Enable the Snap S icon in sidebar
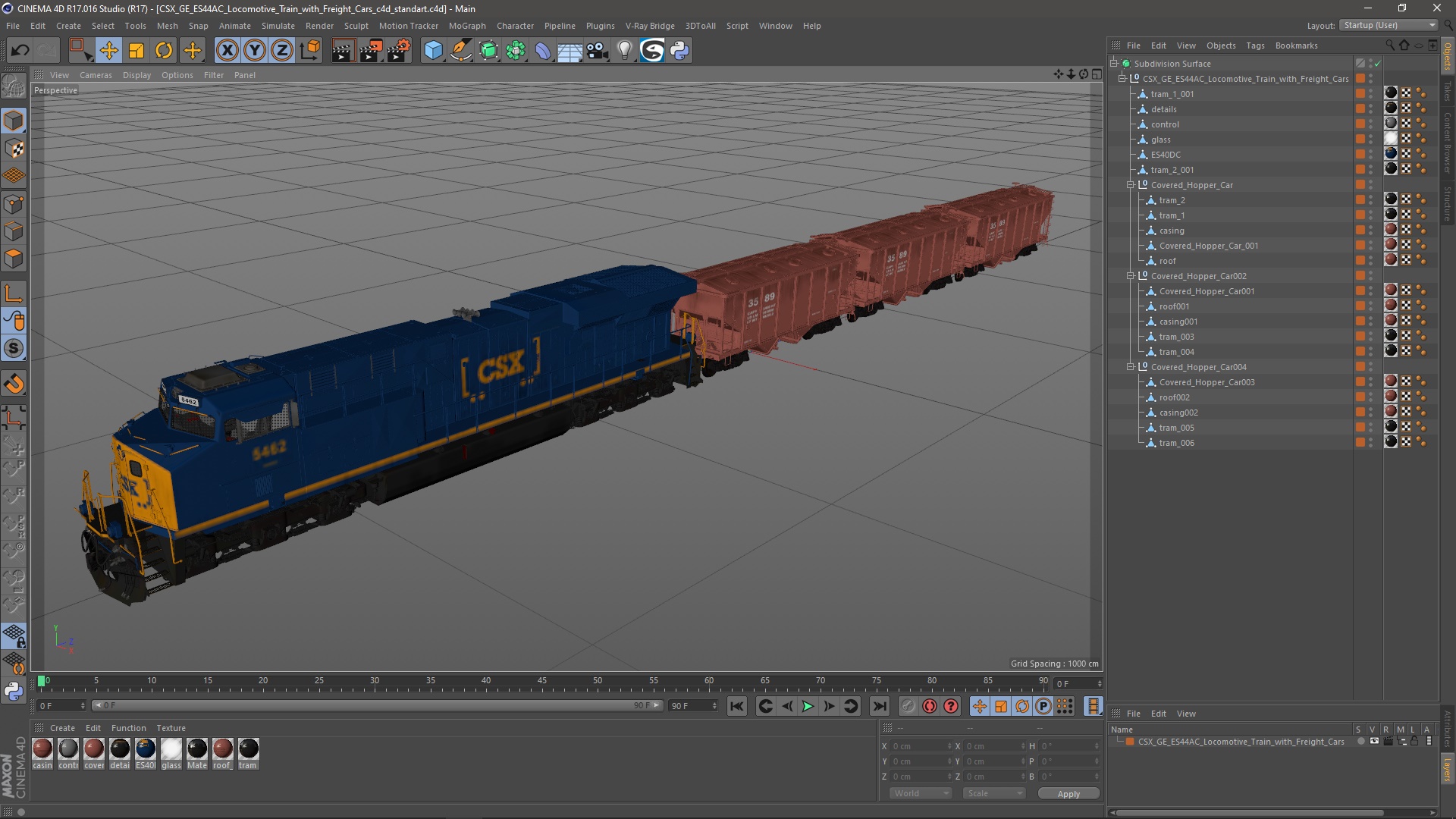The image size is (1456, 819). [14, 349]
